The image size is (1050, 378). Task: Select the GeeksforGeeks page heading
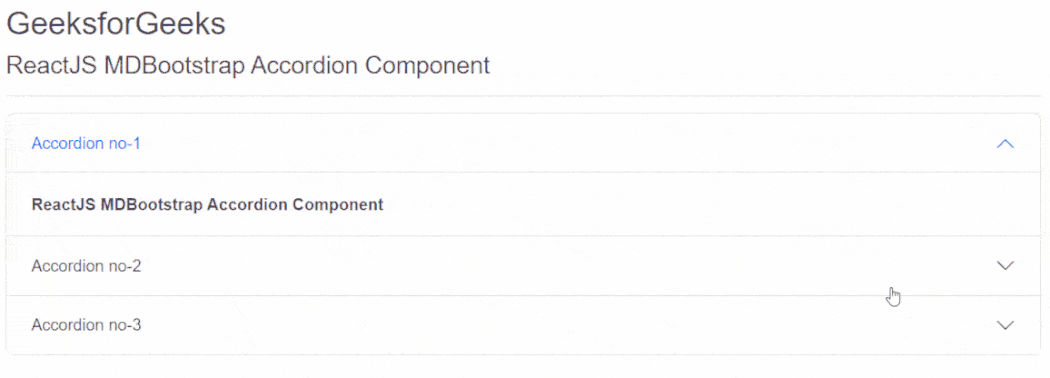[x=116, y=24]
